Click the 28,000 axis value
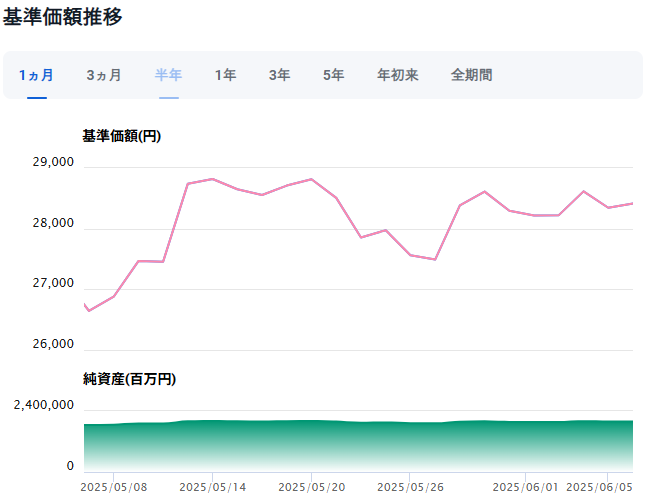Screen dimensions: 648x504 click(53, 223)
